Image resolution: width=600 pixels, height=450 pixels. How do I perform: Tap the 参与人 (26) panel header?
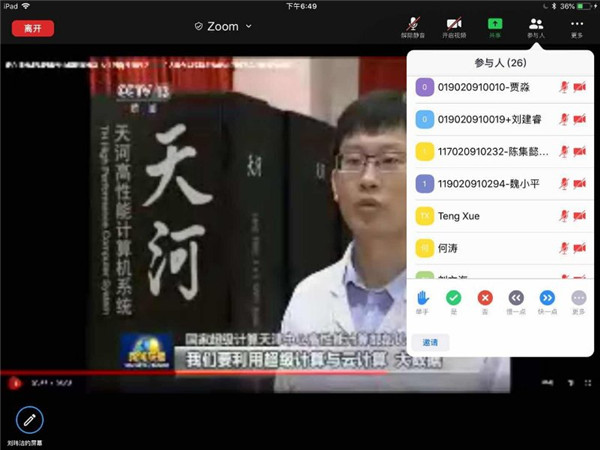point(501,63)
